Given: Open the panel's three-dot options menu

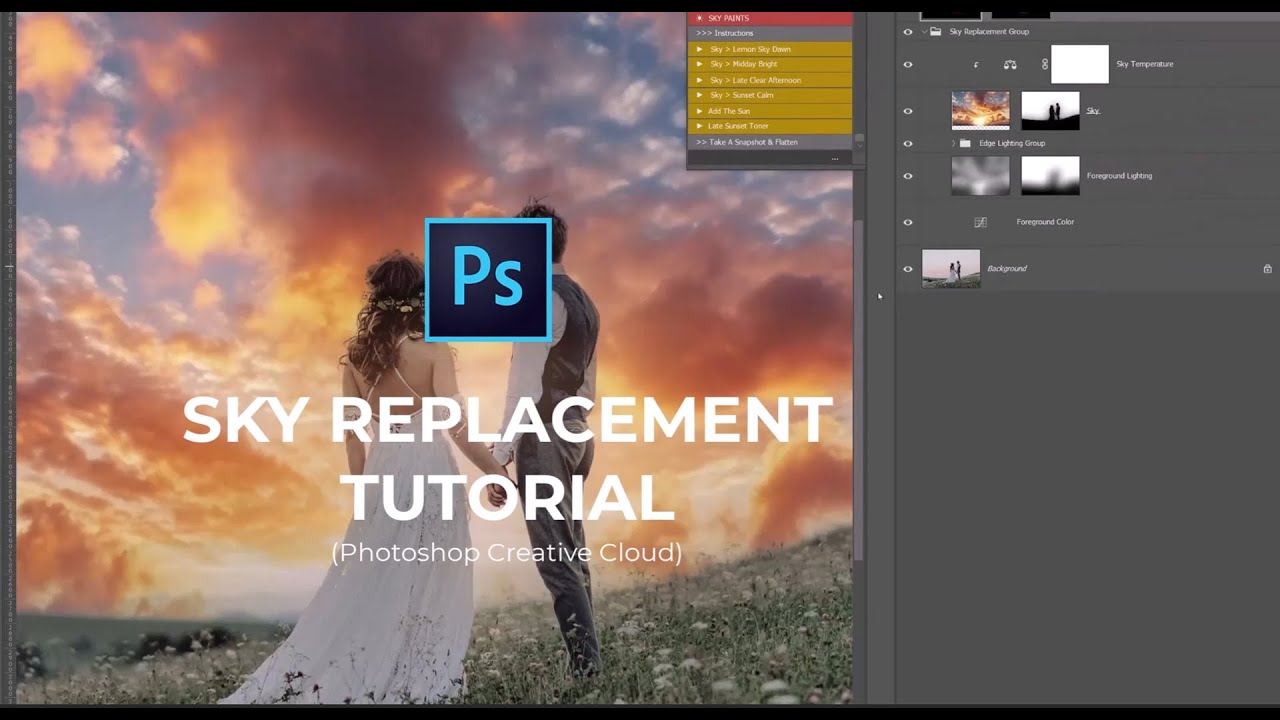Looking at the screenshot, I should point(835,159).
